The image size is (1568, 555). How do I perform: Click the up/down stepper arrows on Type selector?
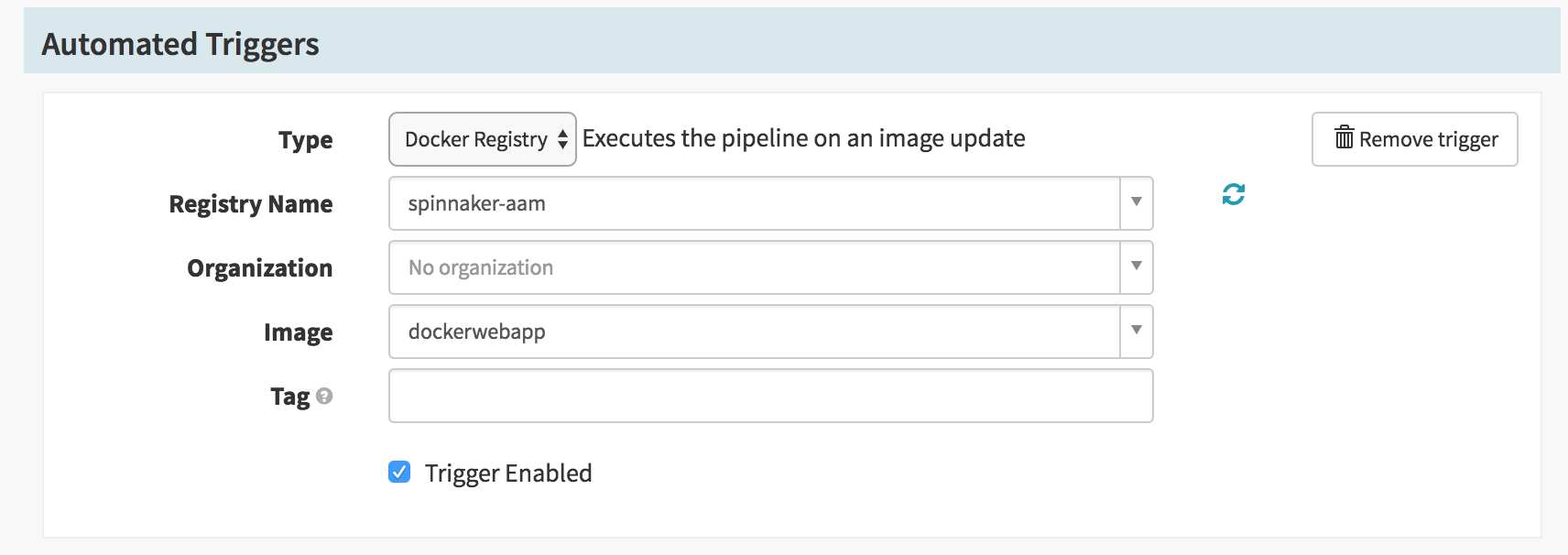click(562, 139)
